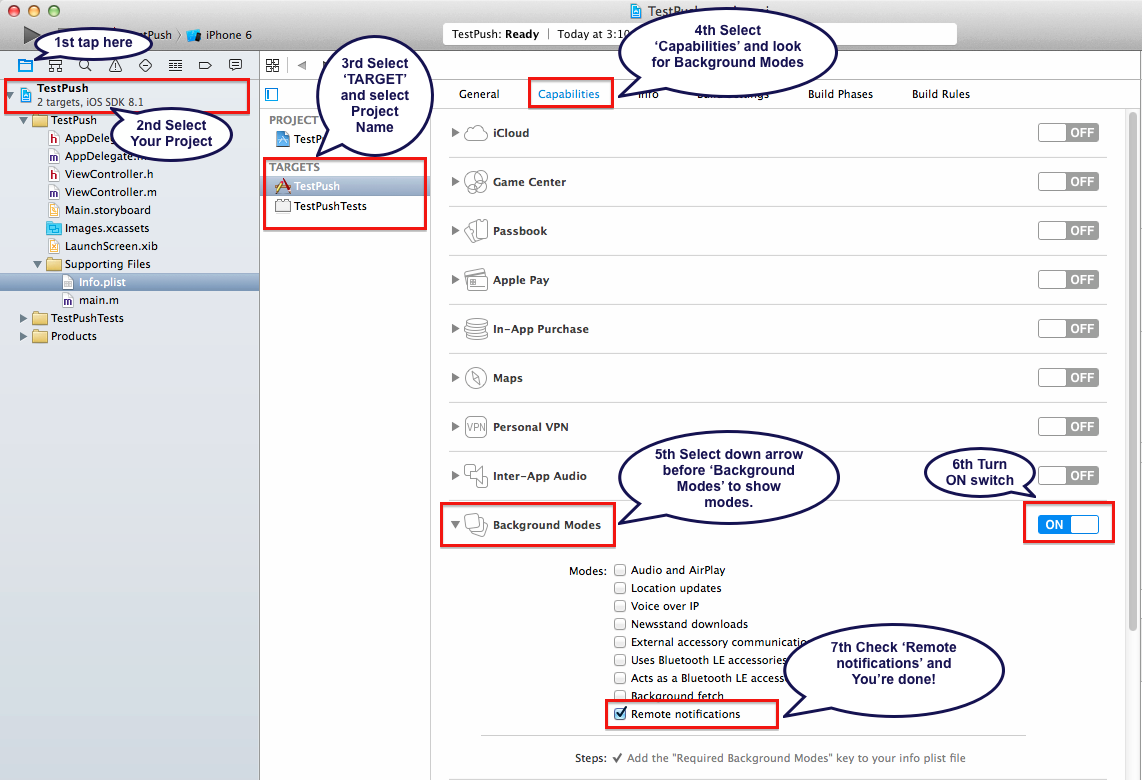The width and height of the screenshot is (1142, 780).
Task: Collapse the Background Modes section
Action: pos(455,524)
